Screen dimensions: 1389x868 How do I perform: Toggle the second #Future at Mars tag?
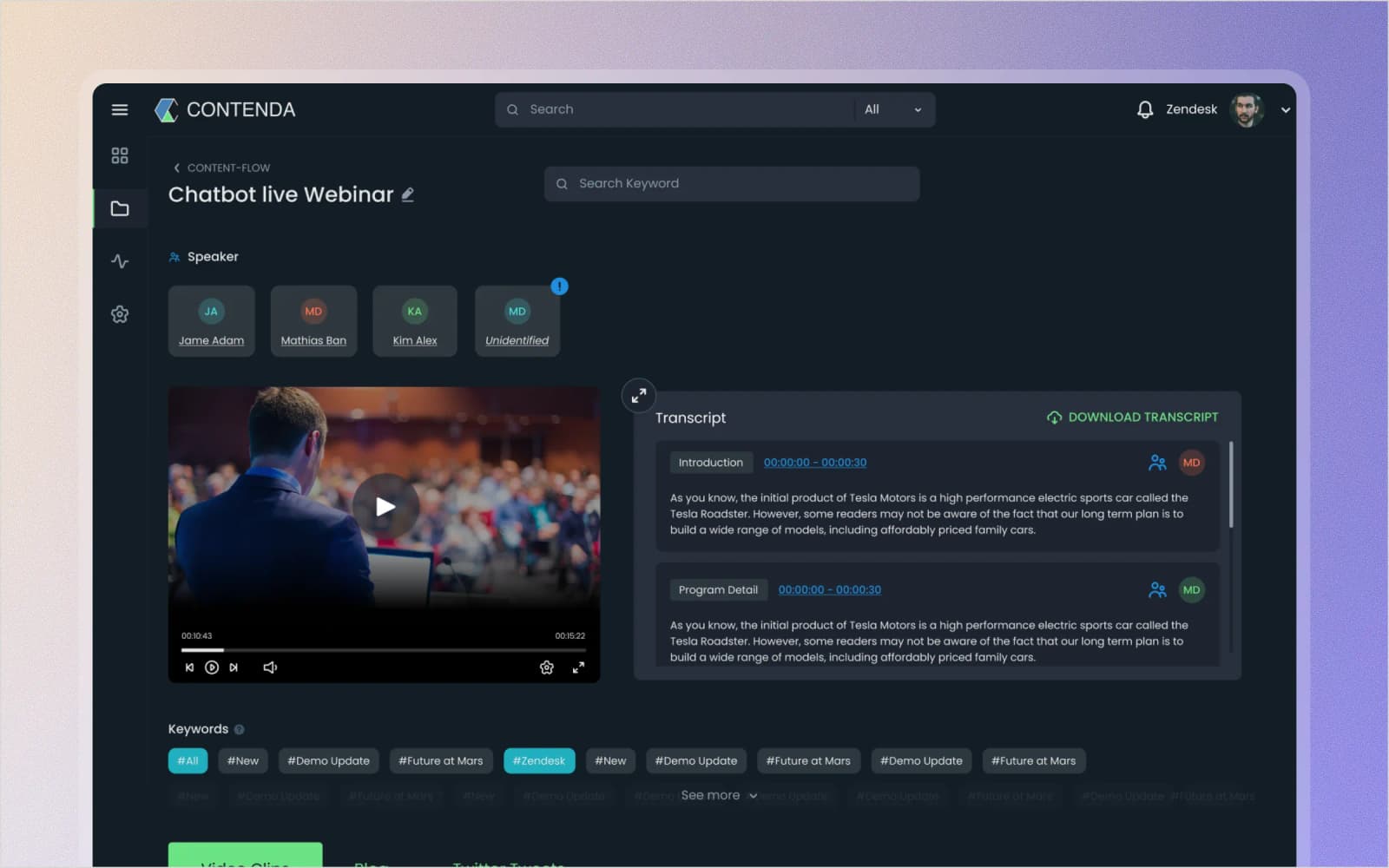[808, 761]
